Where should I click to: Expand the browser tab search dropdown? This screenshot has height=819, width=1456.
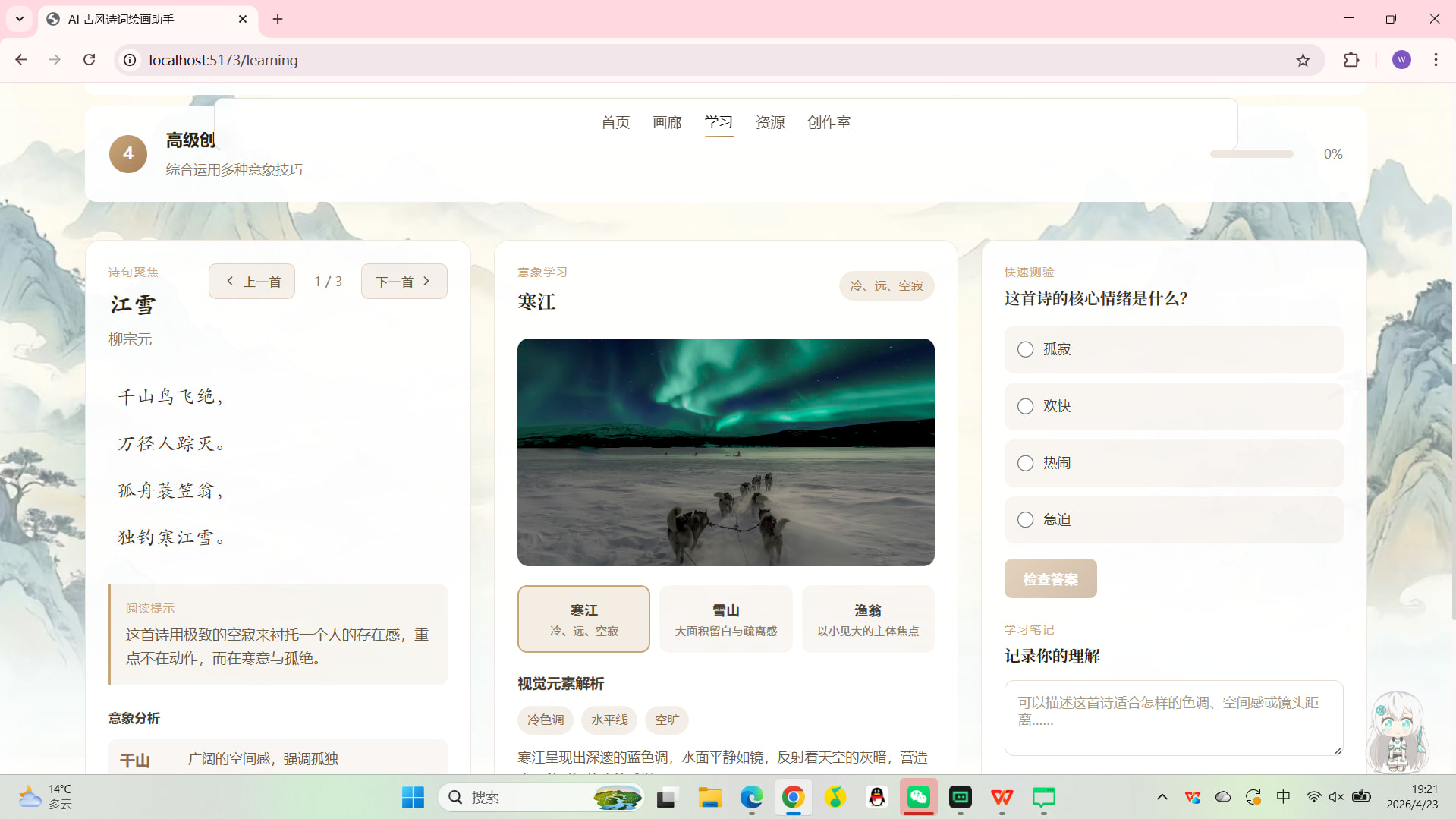[x=20, y=19]
